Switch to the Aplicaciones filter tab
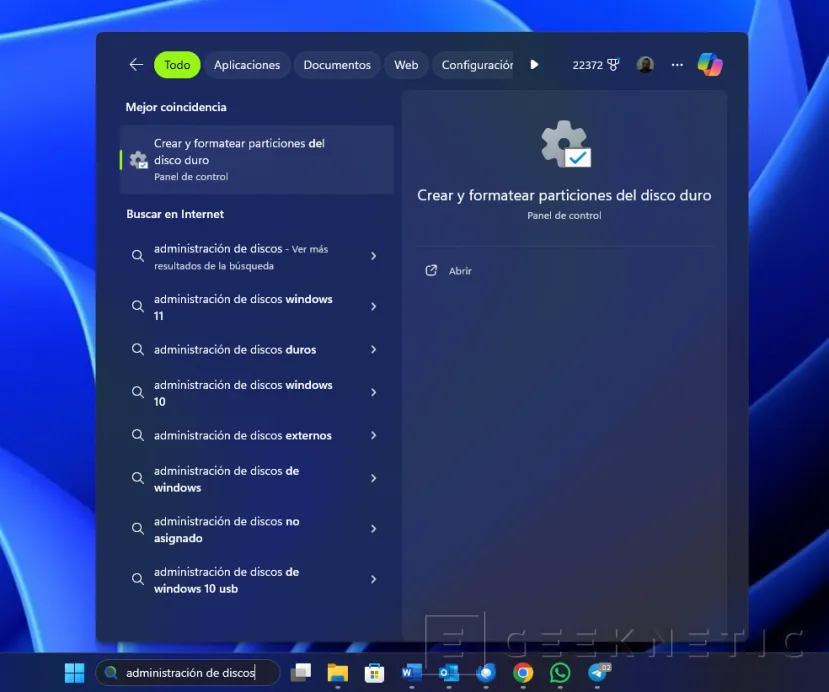Screen dimensions: 829x692 pos(247,64)
